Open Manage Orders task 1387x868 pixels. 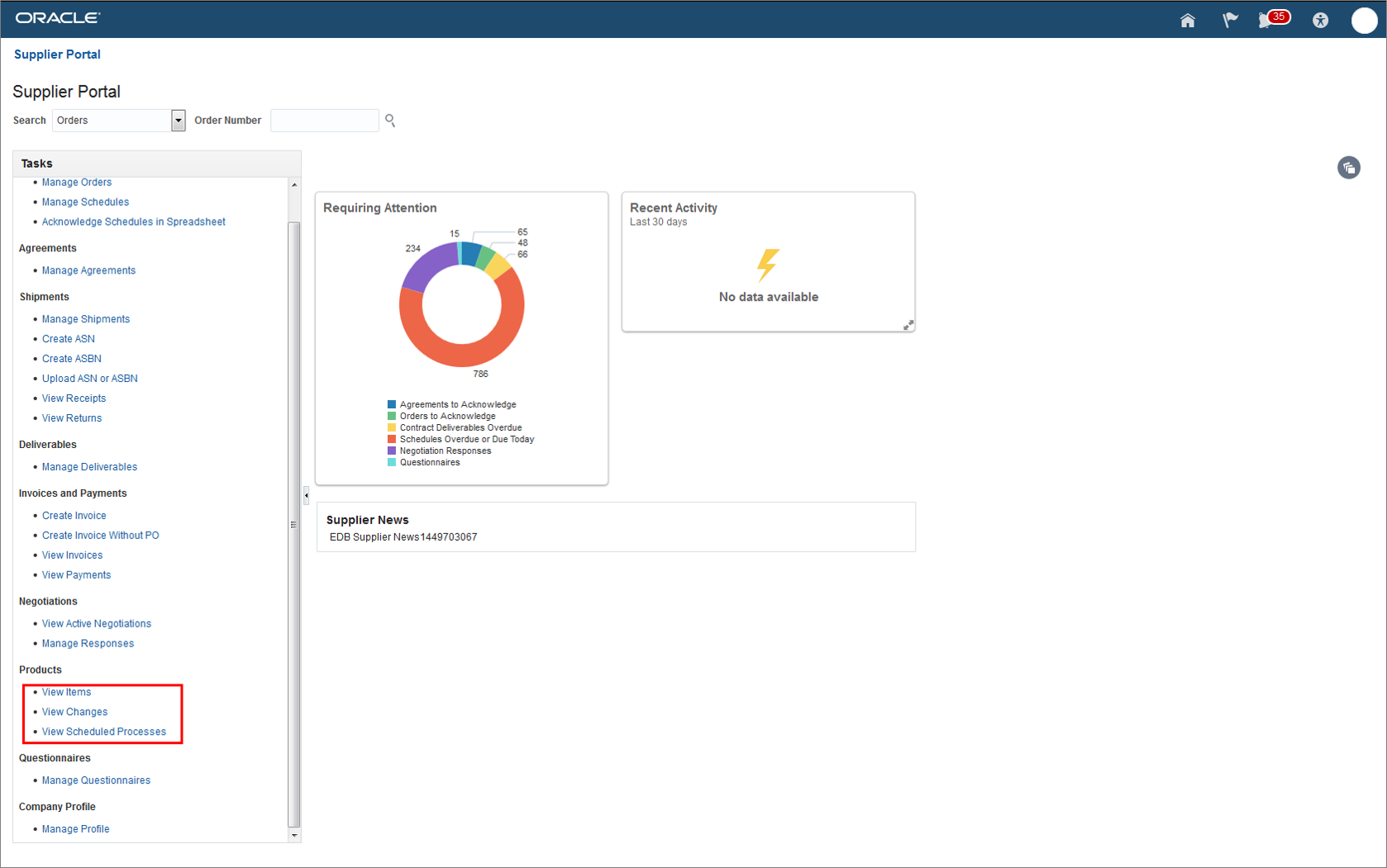coord(76,182)
